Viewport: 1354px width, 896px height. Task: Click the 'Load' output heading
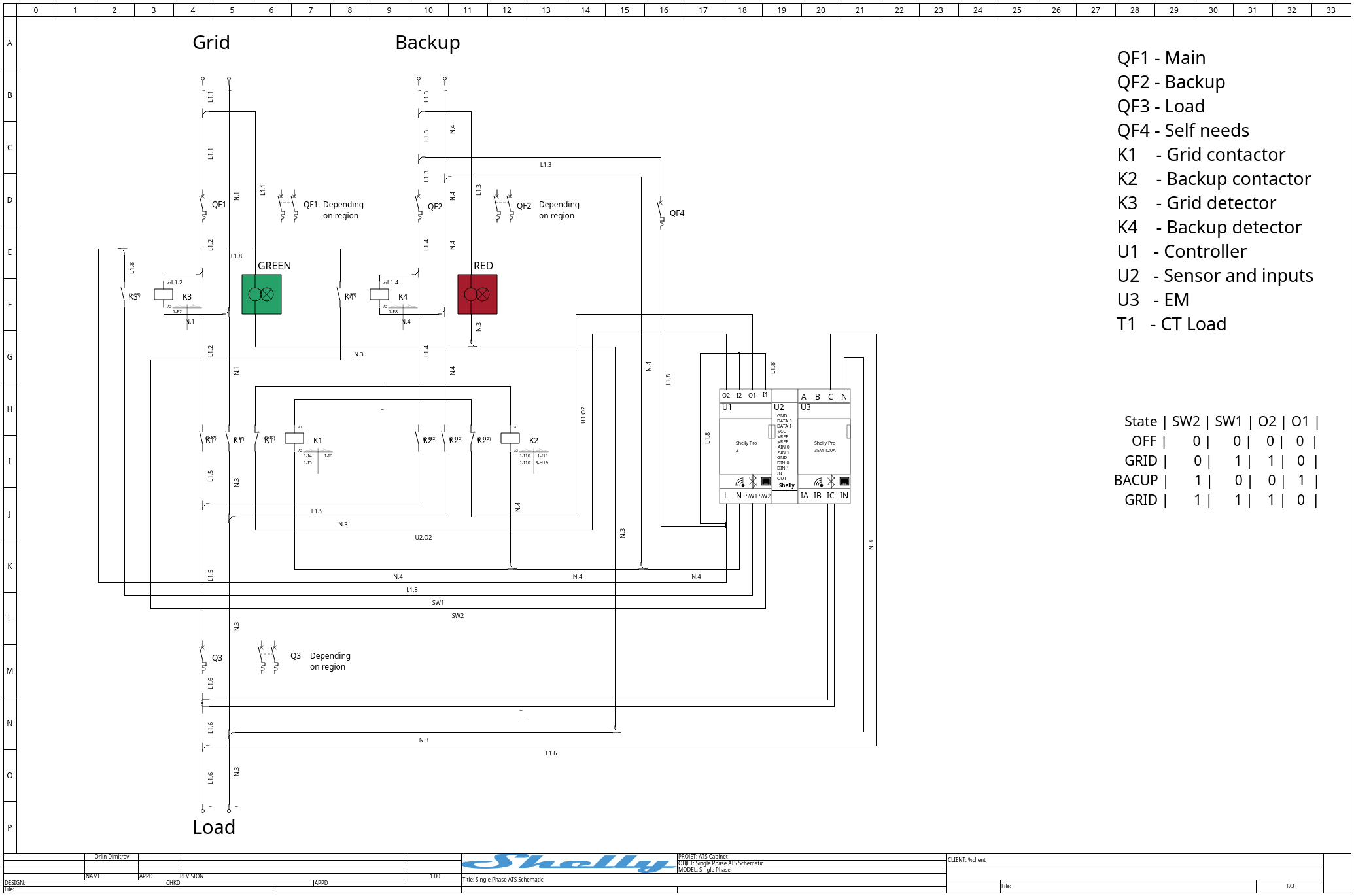(214, 827)
